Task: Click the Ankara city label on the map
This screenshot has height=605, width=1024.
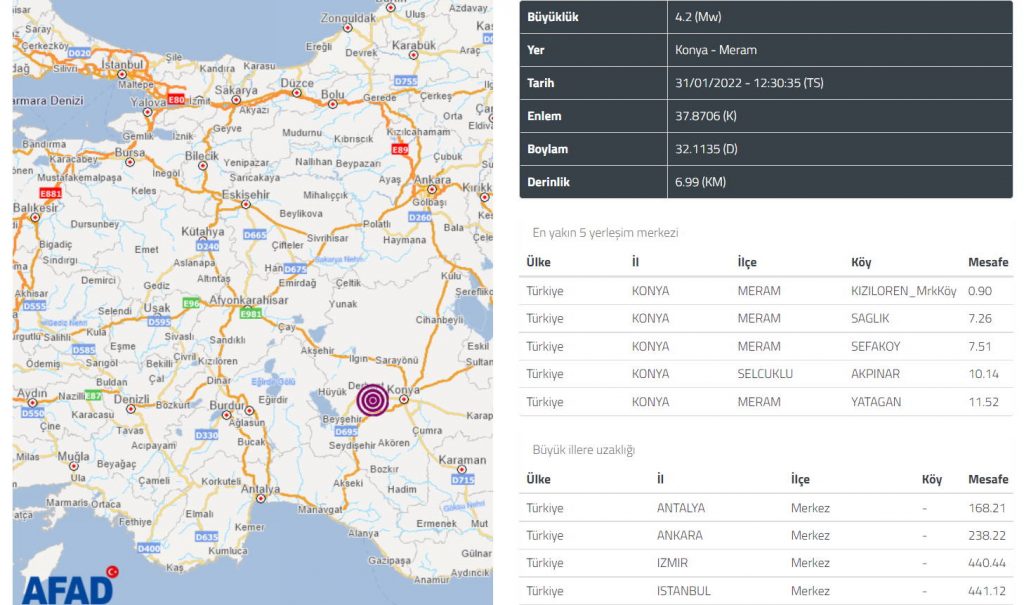Action: tap(433, 180)
